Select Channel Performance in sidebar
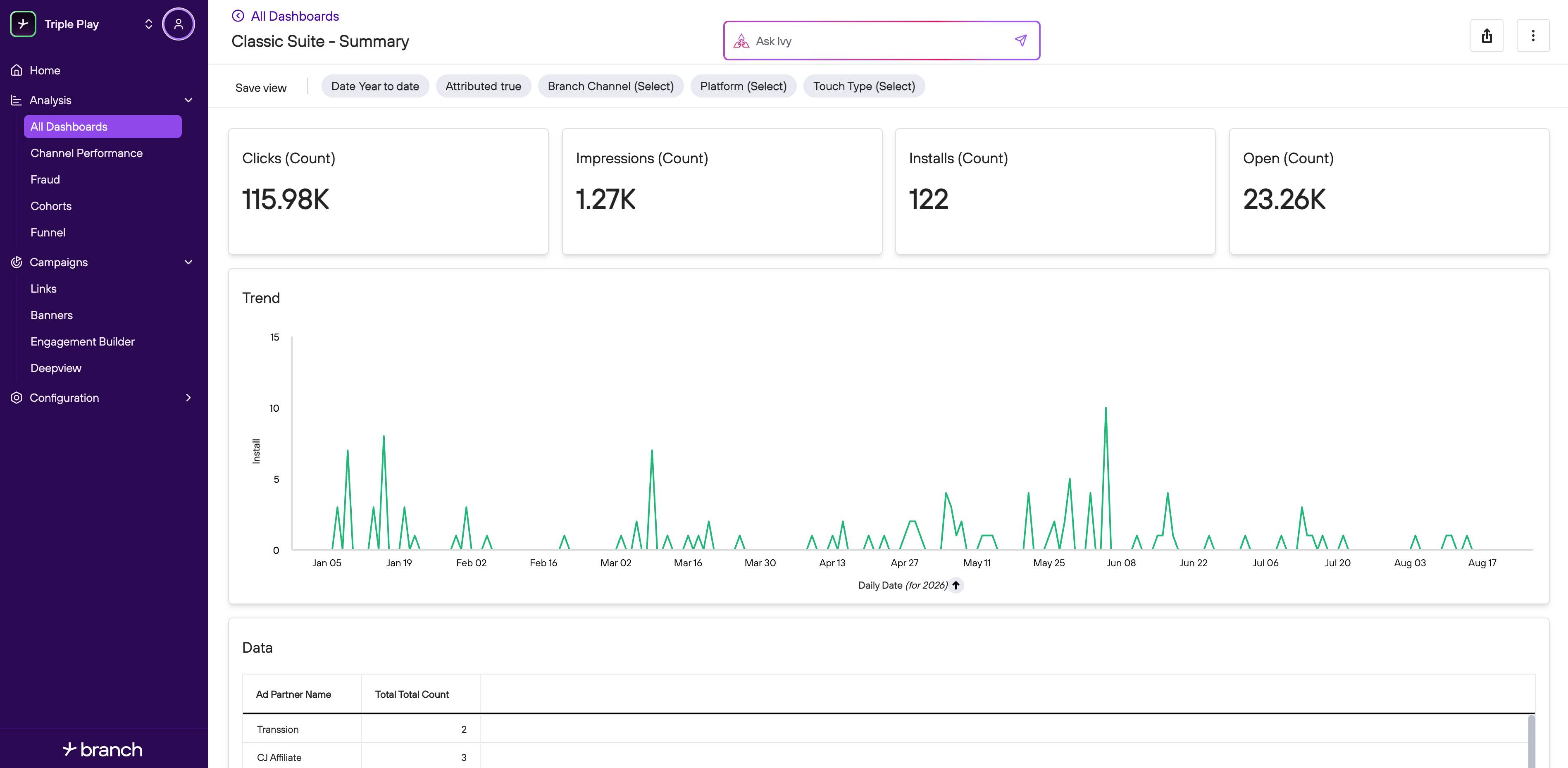 pos(86,153)
